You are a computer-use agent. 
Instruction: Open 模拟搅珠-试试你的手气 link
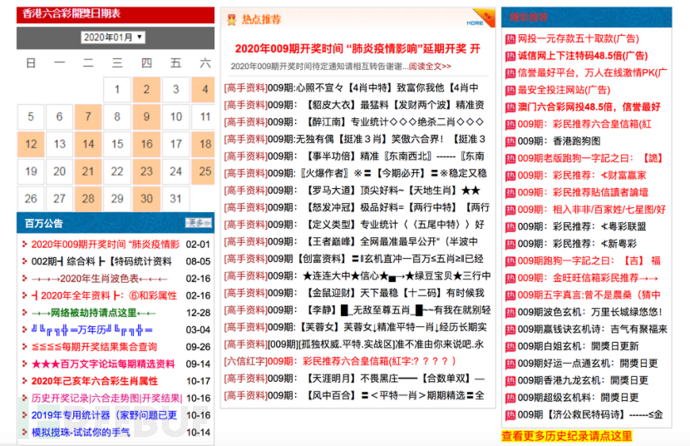point(81,432)
